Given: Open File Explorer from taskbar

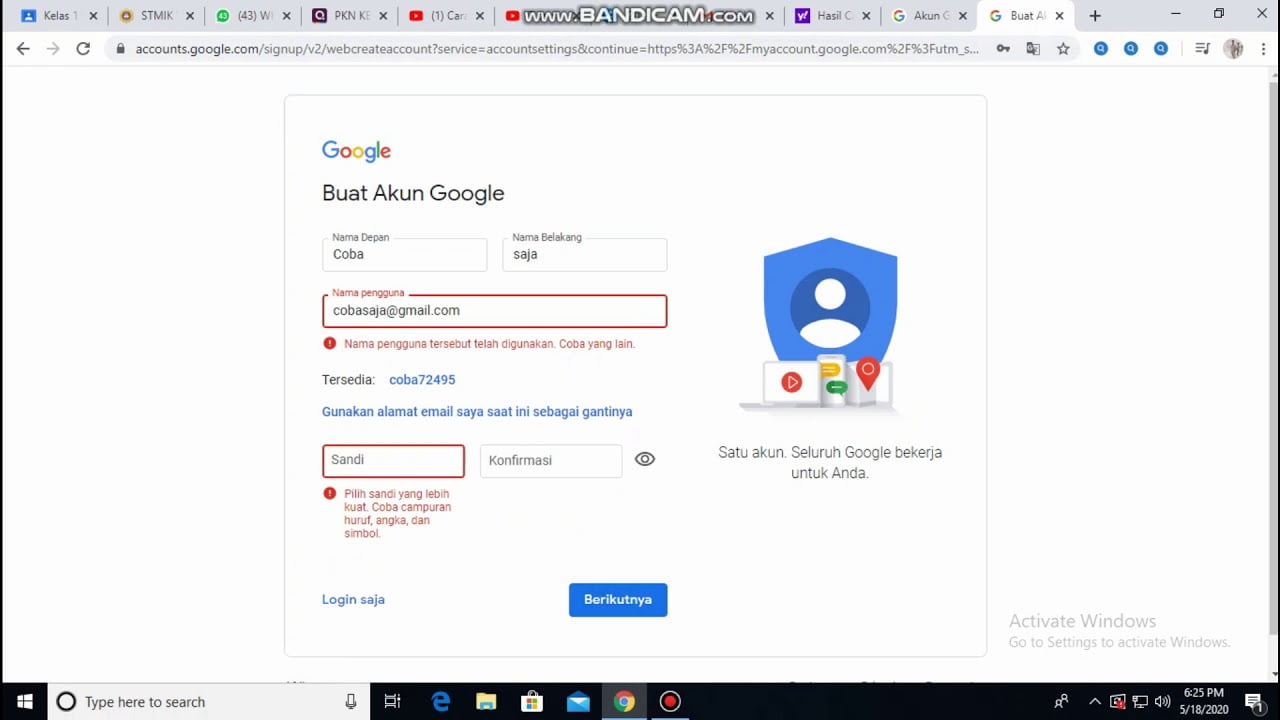Looking at the screenshot, I should [486, 702].
